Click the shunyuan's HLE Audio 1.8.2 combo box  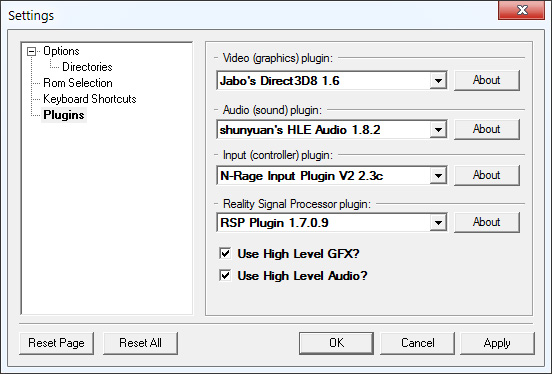pyautogui.click(x=332, y=130)
